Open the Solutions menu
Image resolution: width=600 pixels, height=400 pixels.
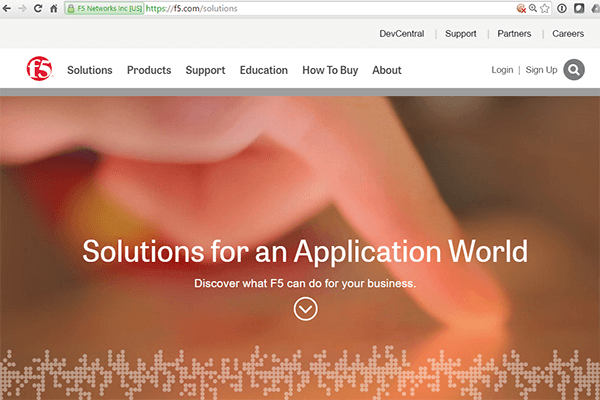coord(90,70)
